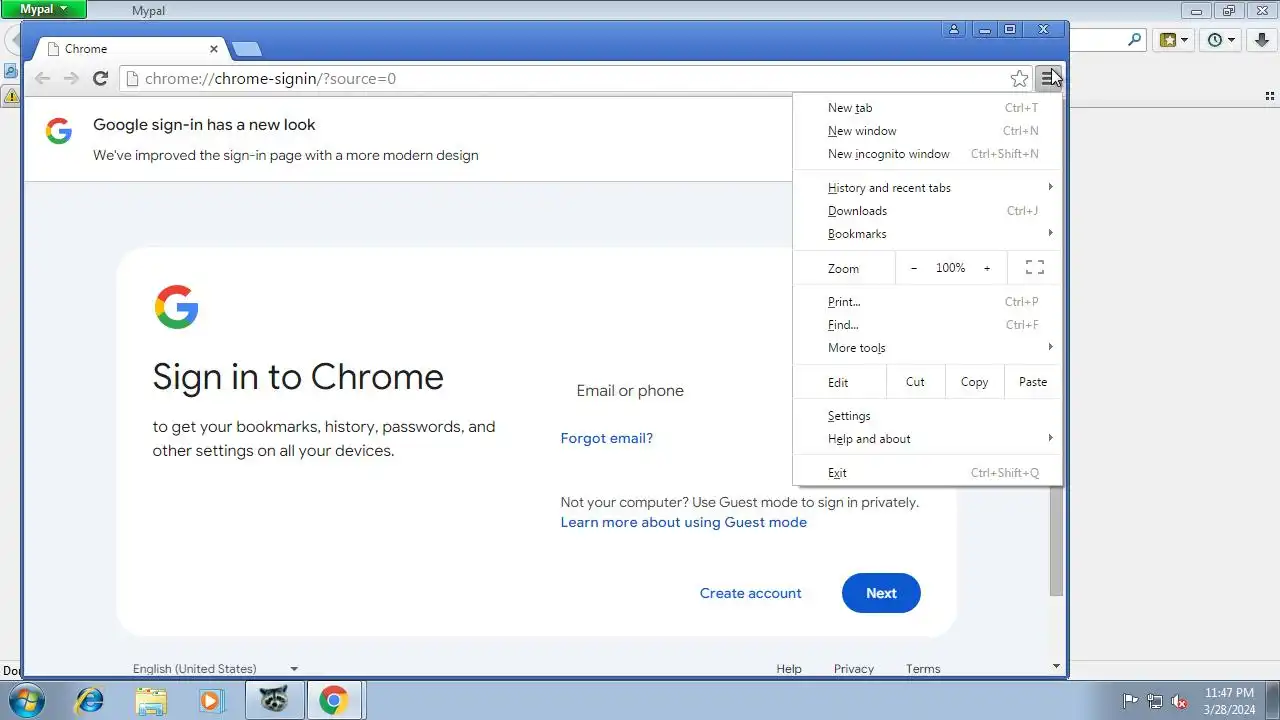The image size is (1280, 720).
Task: Click Paste in the Edit row
Action: (1033, 381)
